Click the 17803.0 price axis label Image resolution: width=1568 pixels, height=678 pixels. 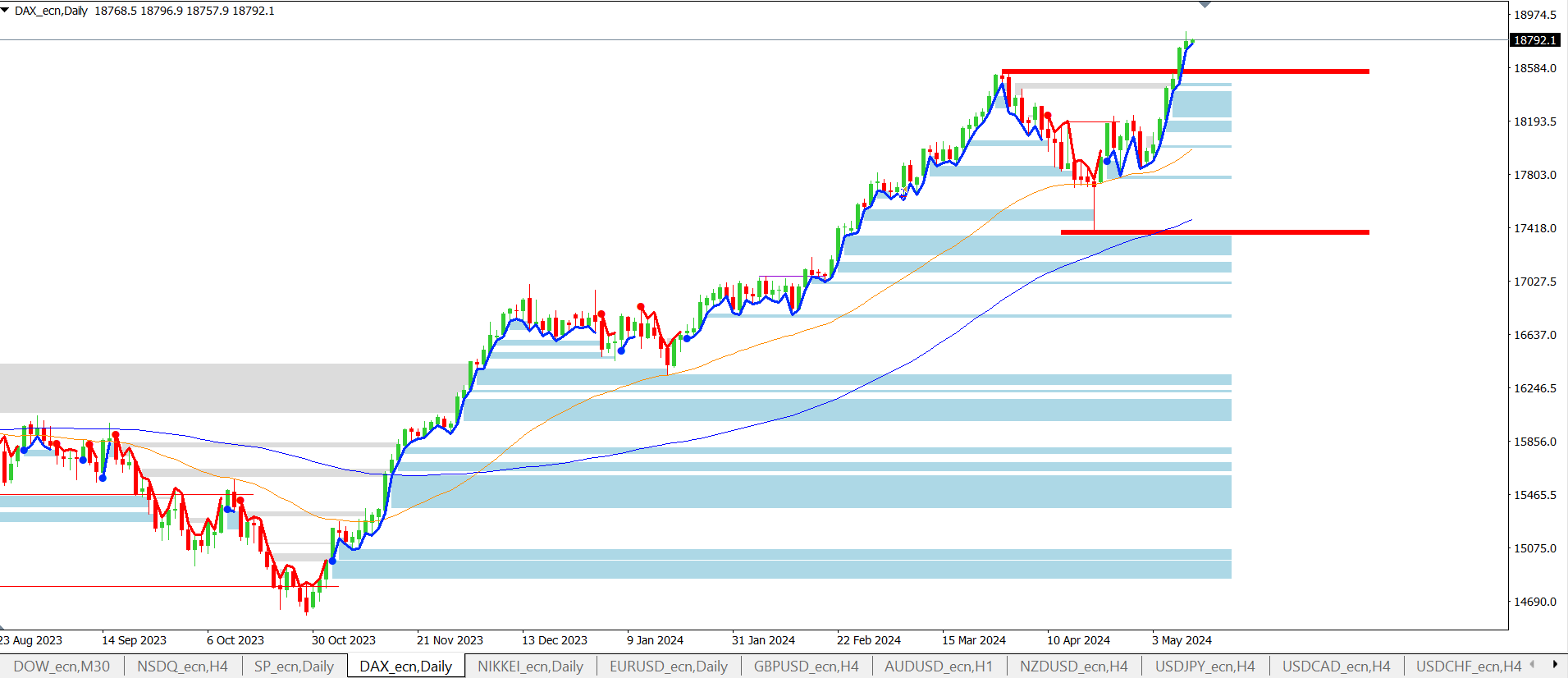tap(1535, 175)
